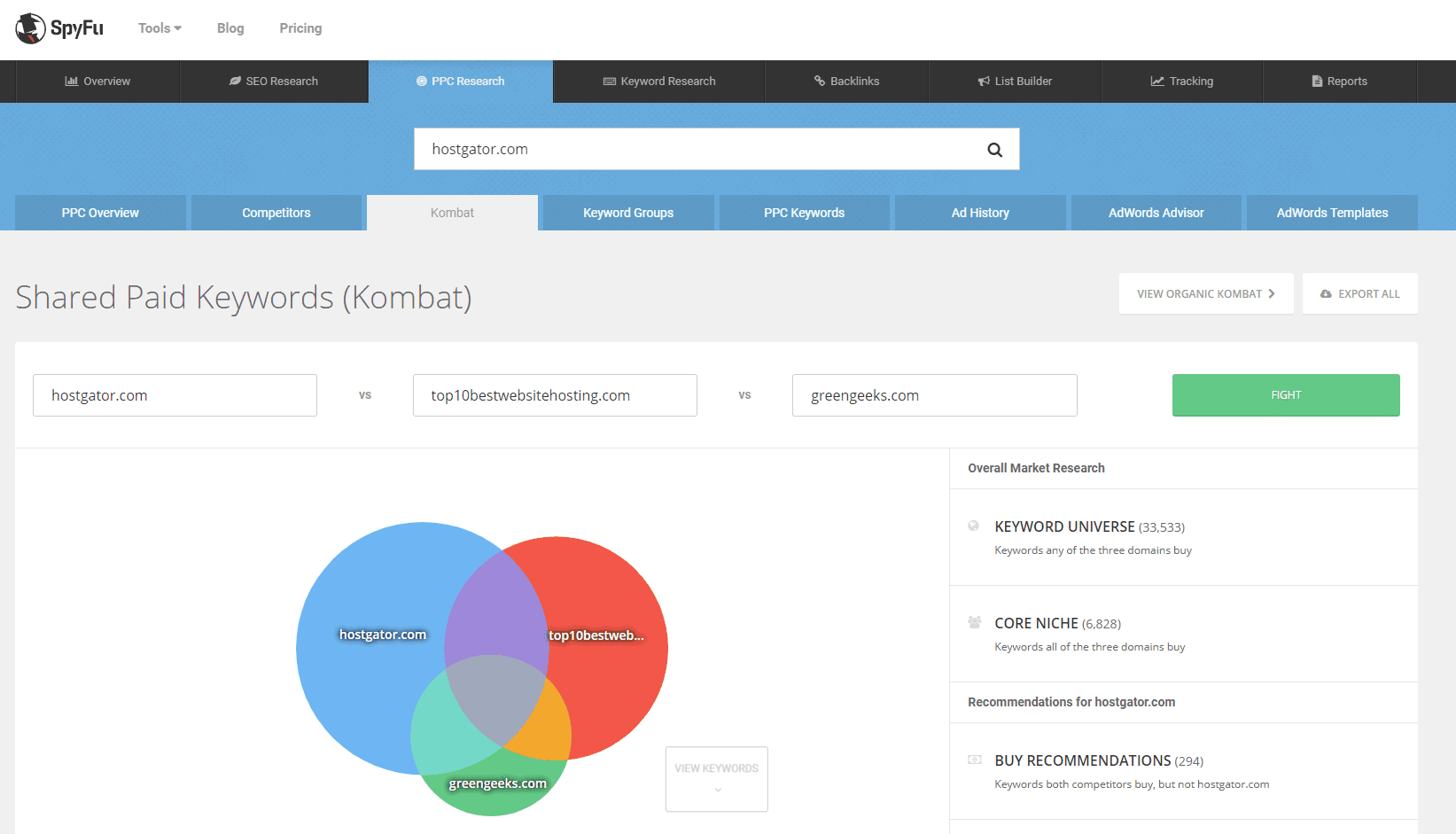Screen dimensions: 1456x834
Task: Select the Kombat subtab
Action: click(452, 213)
